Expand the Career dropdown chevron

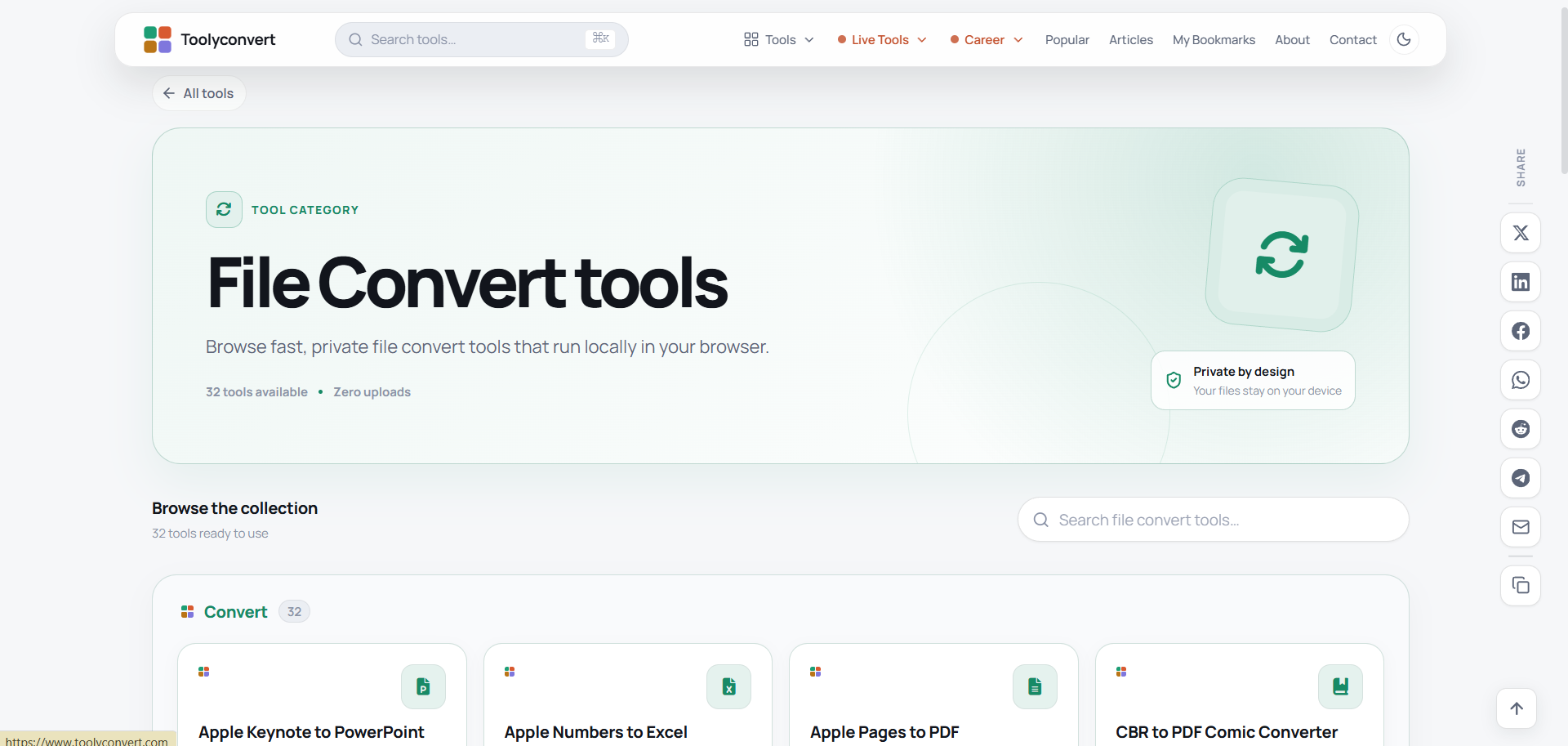click(1018, 39)
